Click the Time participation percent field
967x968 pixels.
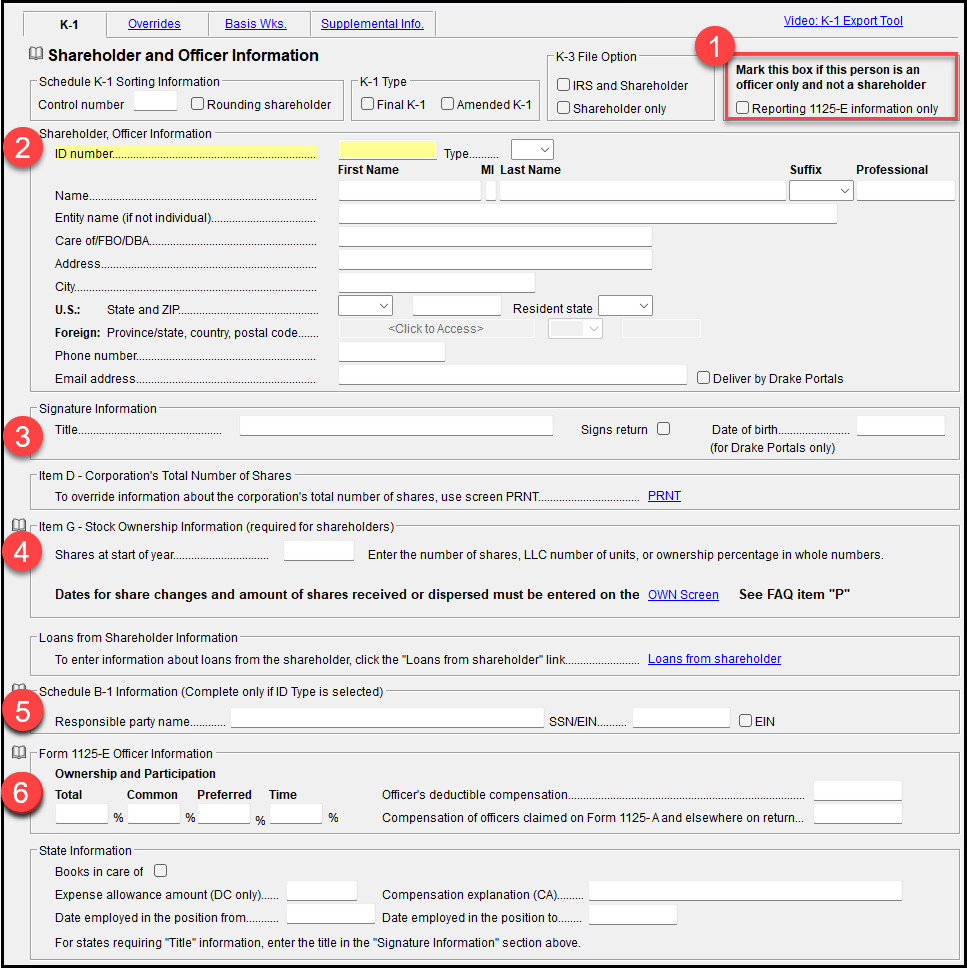point(296,814)
